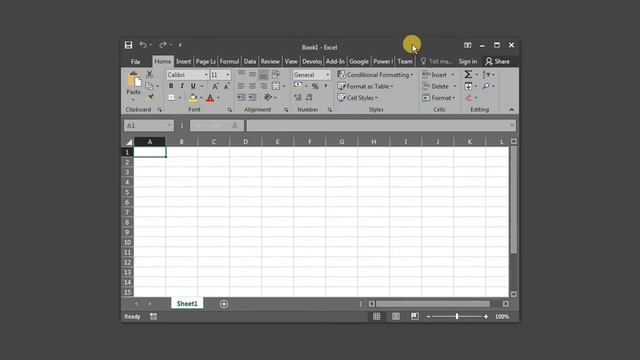Switch to the Review tab
Viewport: 640px width, 360px height.
coord(270,62)
